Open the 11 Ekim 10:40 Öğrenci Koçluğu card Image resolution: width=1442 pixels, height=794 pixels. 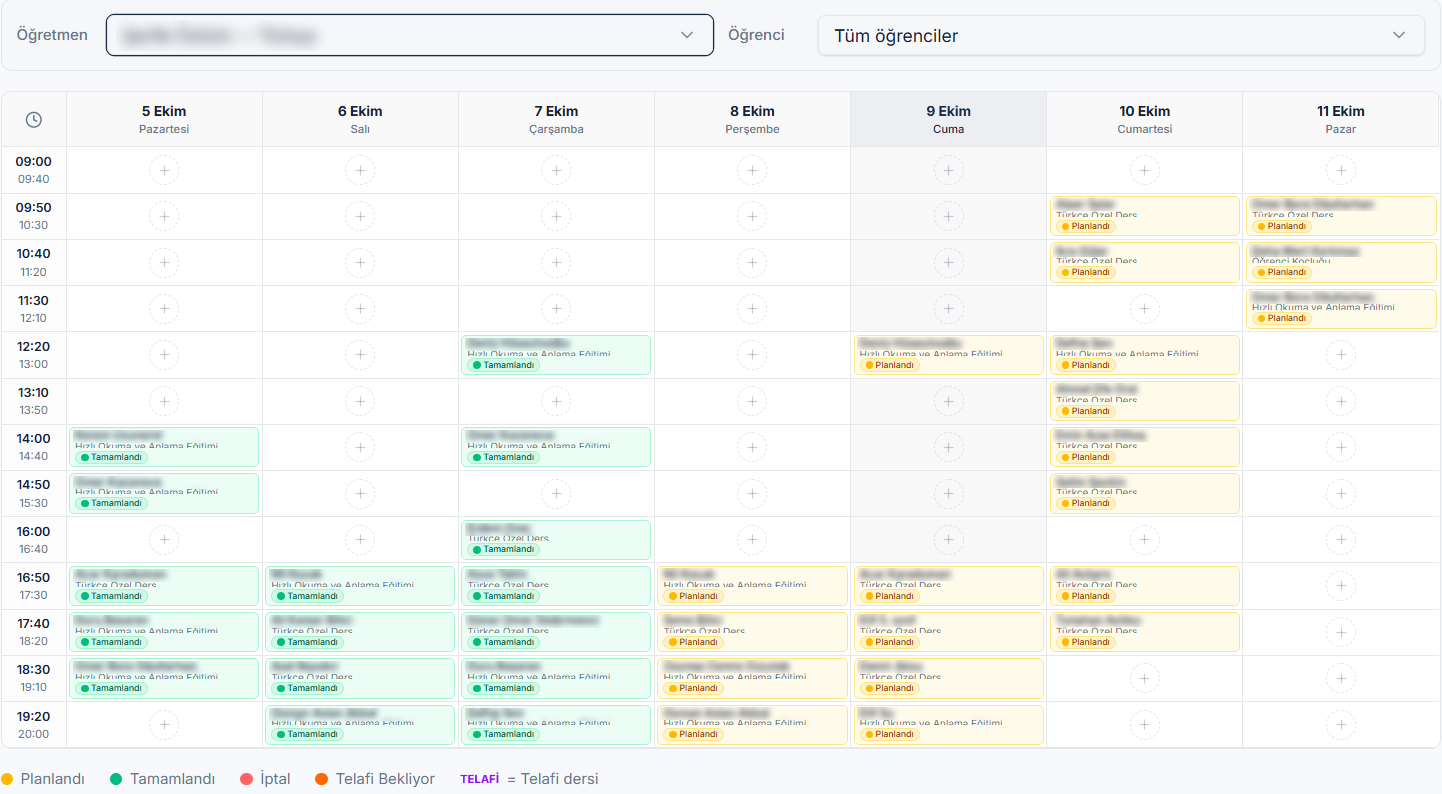point(1340,262)
